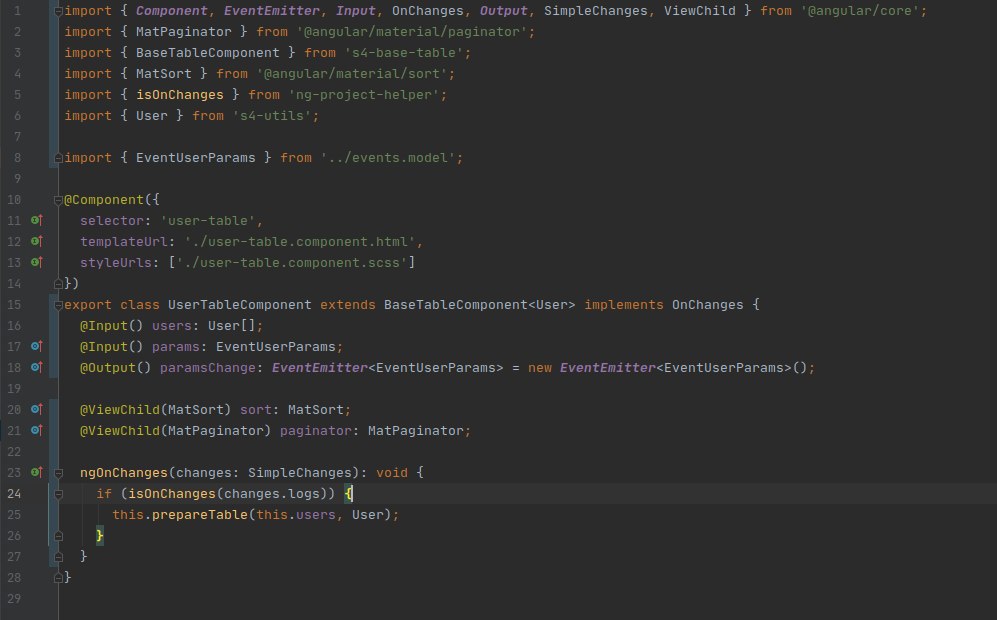Click the '@angular/material/paginator' import path

click(x=412, y=32)
